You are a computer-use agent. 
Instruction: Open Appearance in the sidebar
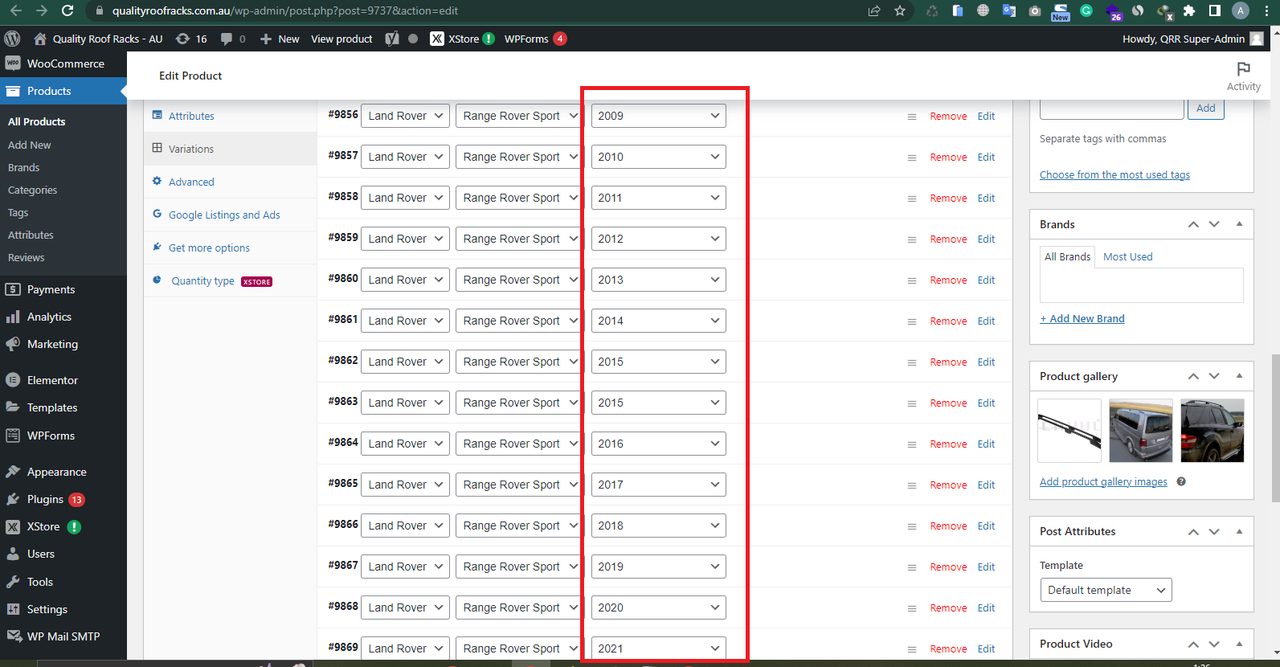[x=64, y=472]
